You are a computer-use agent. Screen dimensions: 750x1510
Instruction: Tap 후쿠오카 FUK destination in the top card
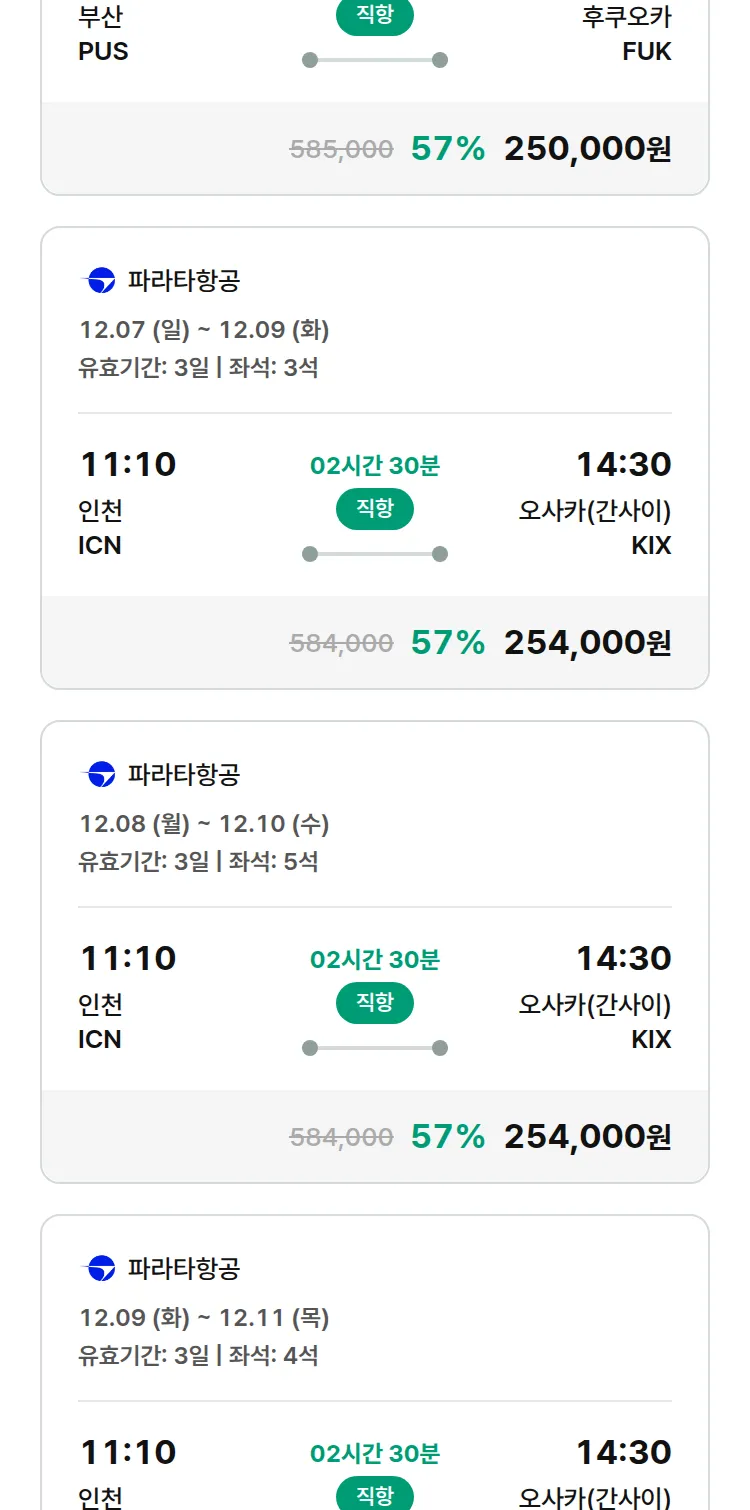tap(627, 34)
